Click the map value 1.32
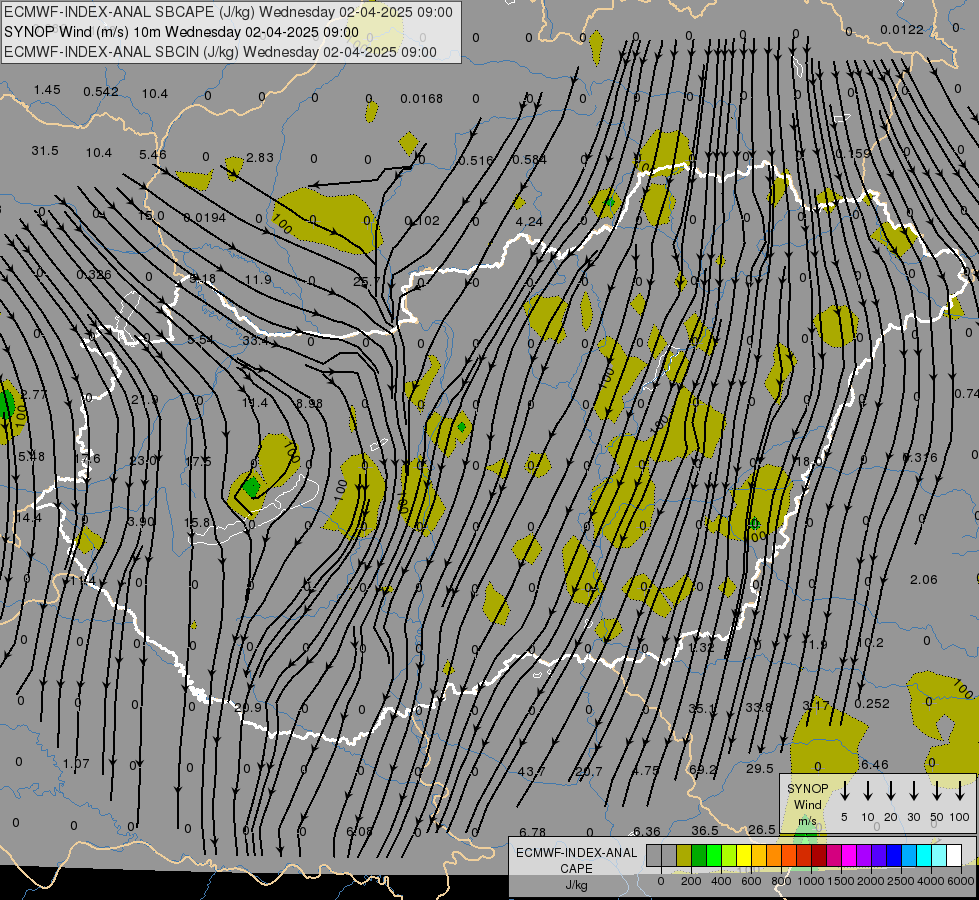The image size is (979, 900). 701,648
